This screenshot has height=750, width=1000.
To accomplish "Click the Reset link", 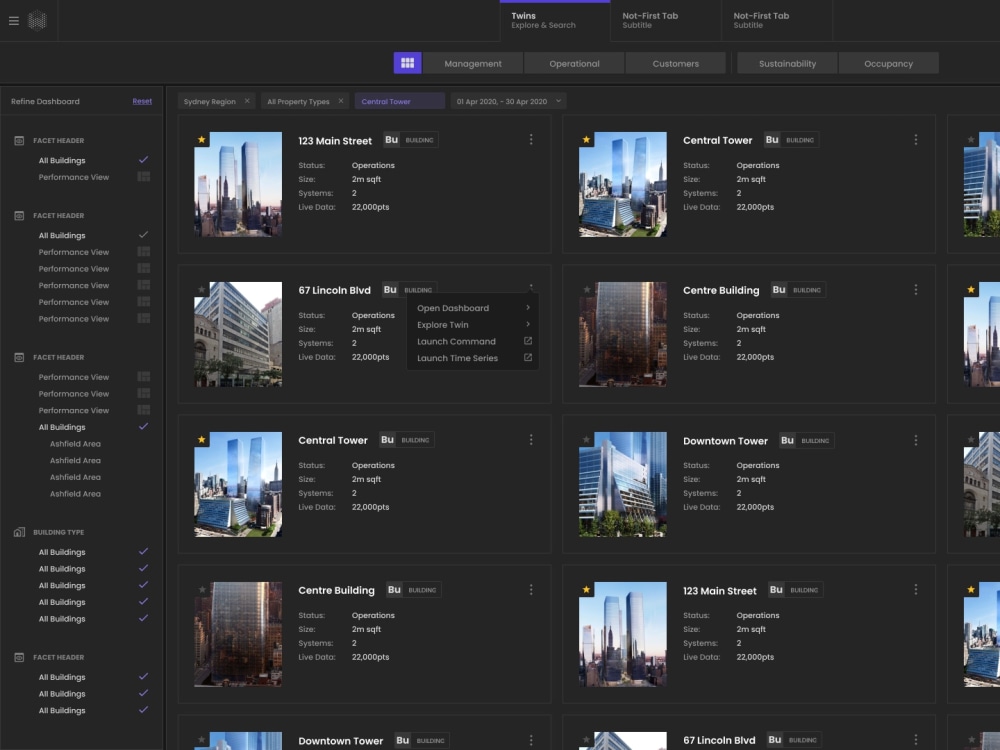I will point(142,101).
